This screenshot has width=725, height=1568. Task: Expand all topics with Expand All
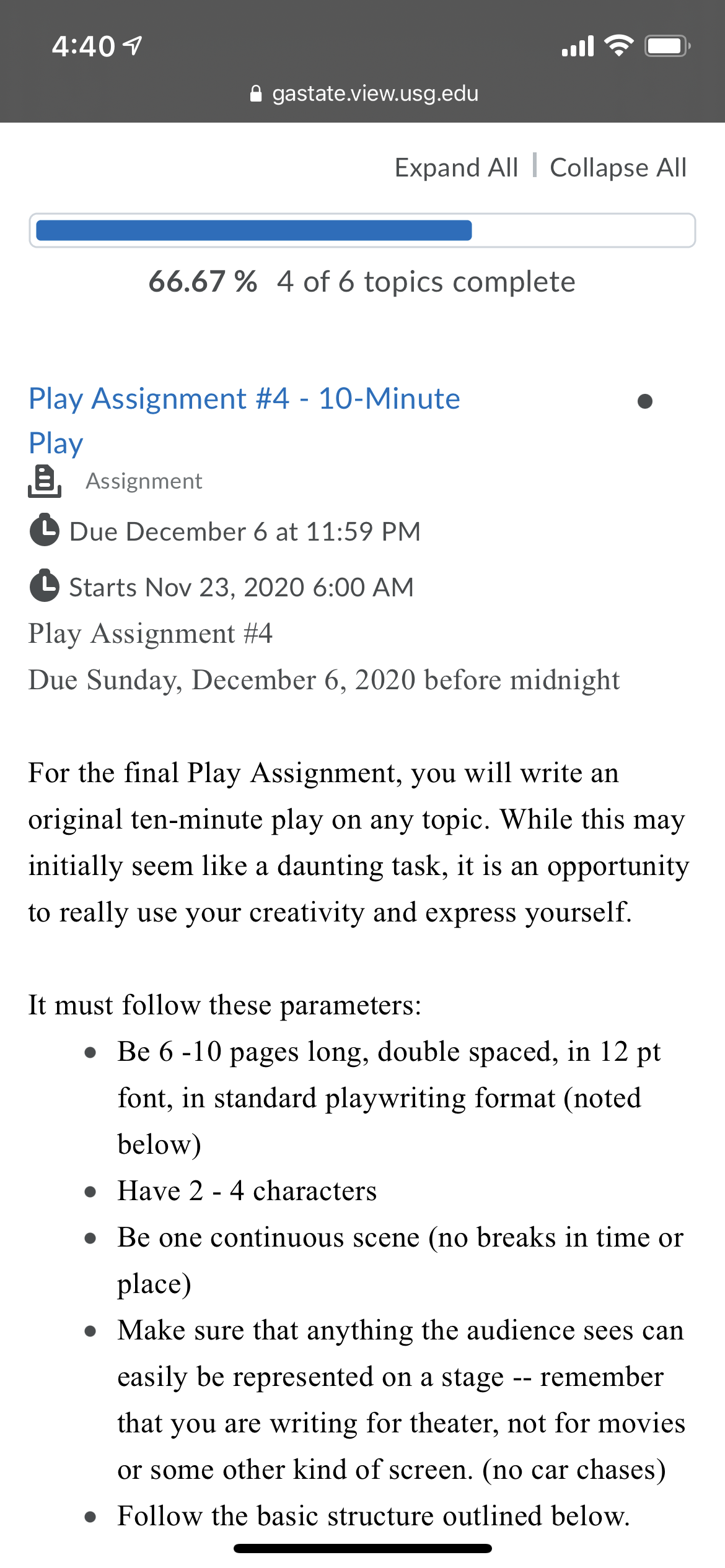(x=456, y=168)
